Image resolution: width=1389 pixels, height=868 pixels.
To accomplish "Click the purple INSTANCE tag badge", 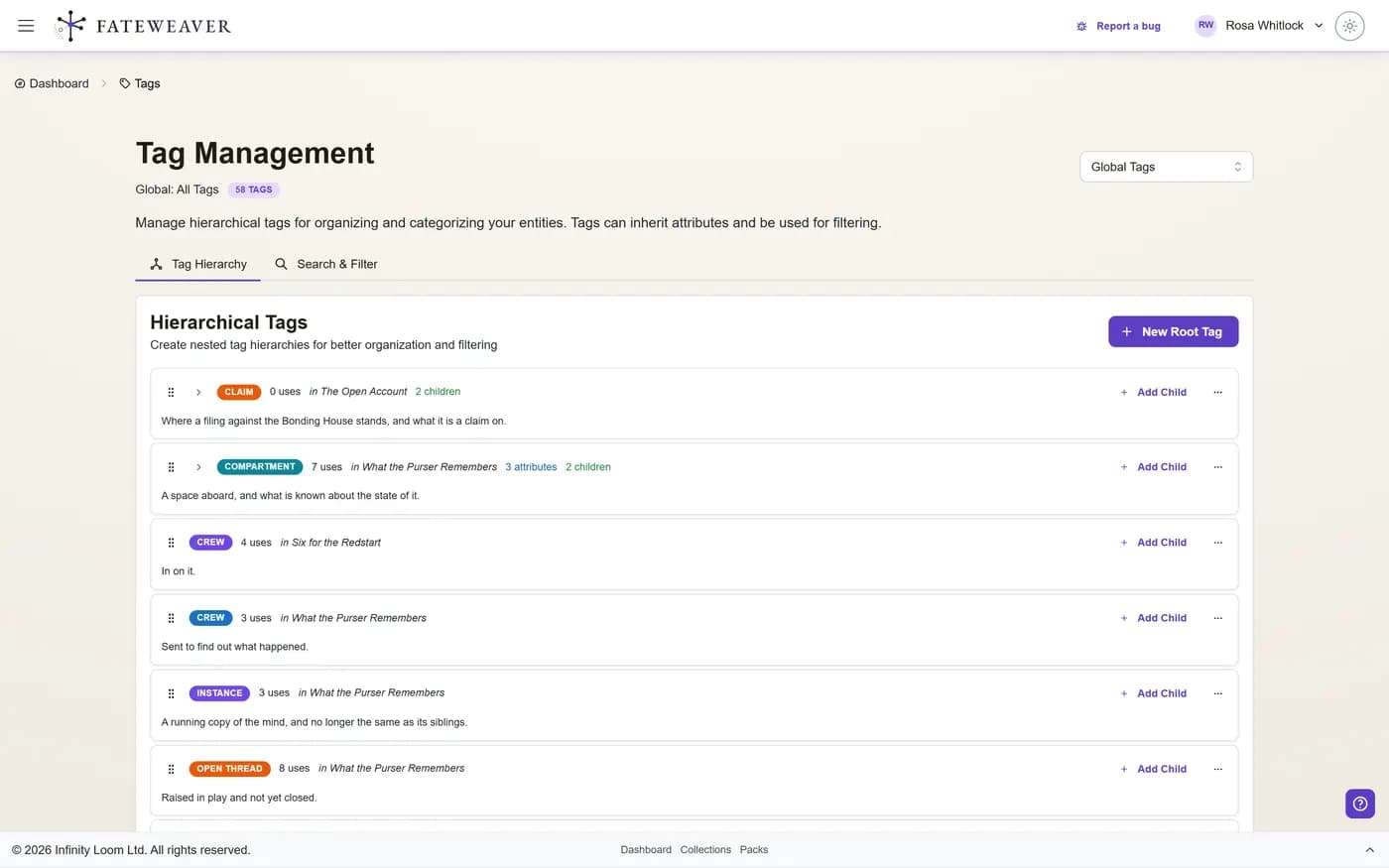I will point(219,693).
